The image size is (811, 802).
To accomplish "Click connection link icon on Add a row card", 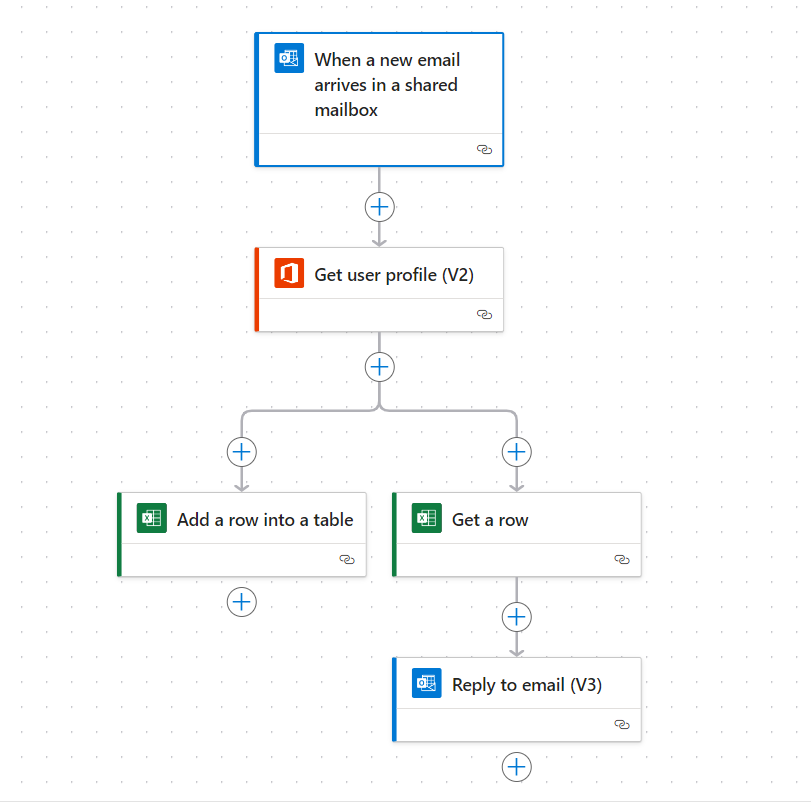I will tap(347, 559).
